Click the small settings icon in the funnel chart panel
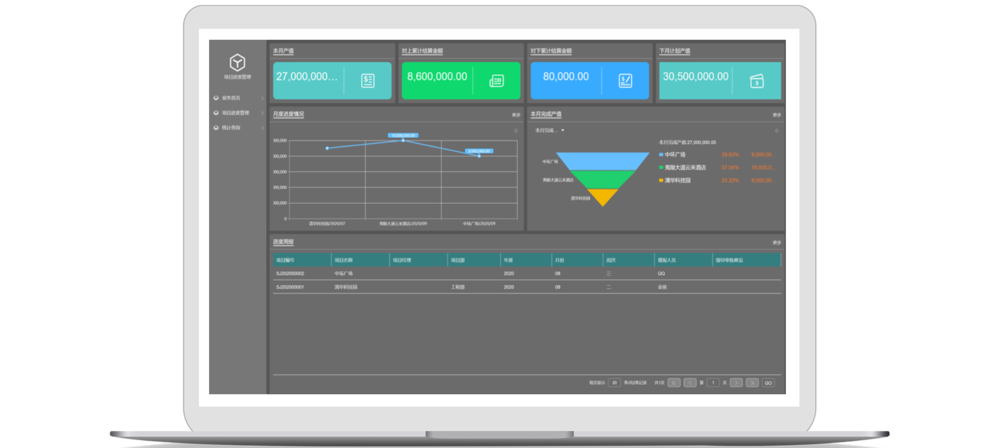Image resolution: width=1000 pixels, height=448 pixels. tap(776, 130)
